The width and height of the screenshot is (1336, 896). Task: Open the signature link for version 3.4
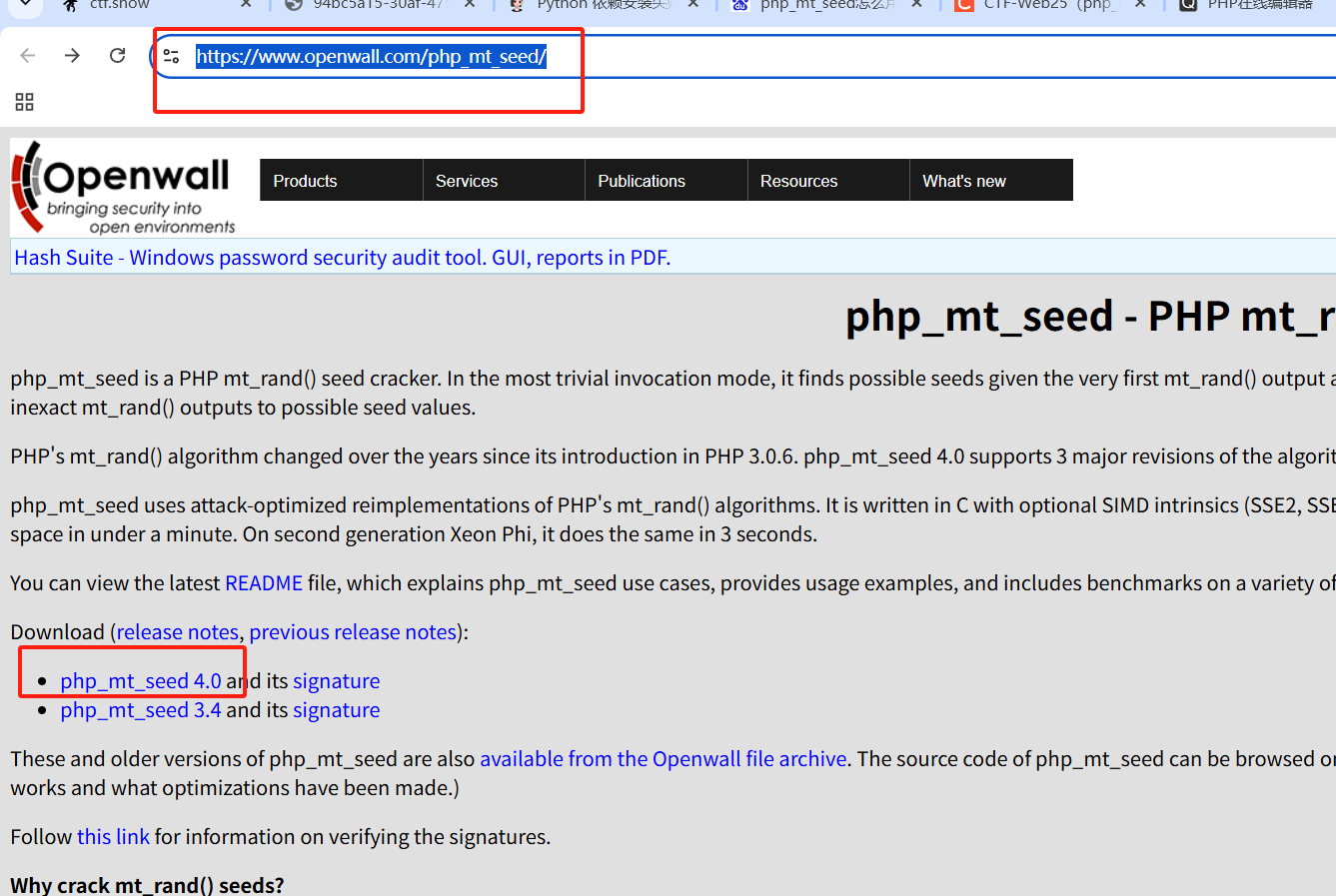[336, 710]
